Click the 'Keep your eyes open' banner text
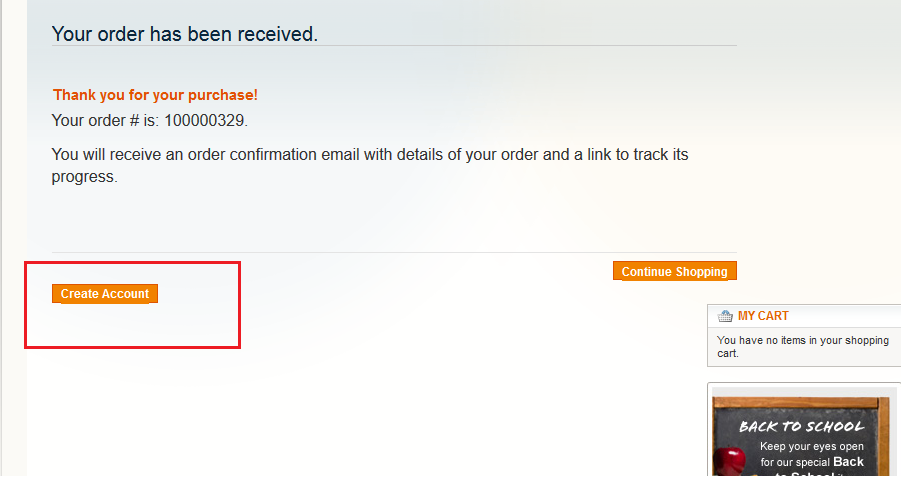 (x=812, y=446)
